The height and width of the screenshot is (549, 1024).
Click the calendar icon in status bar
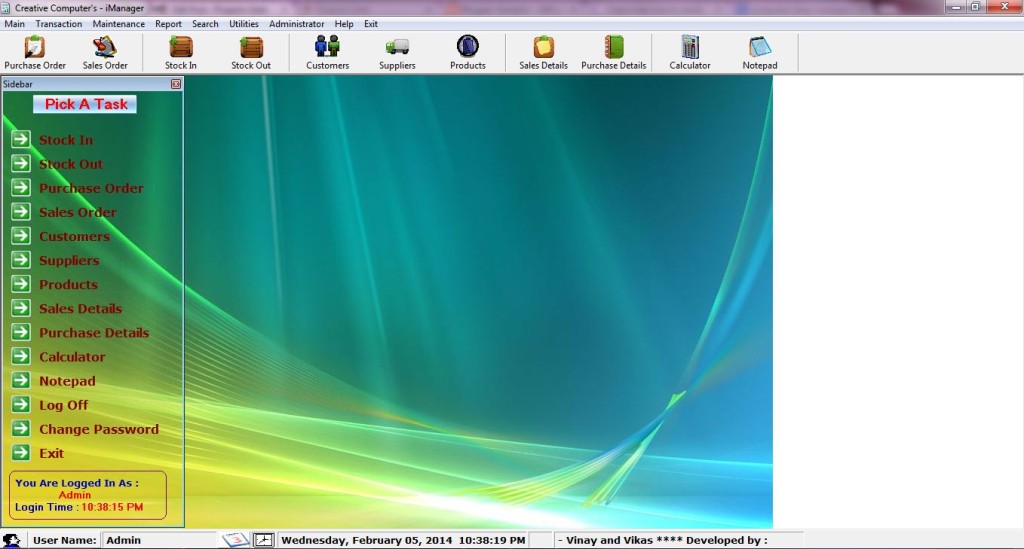[235, 540]
